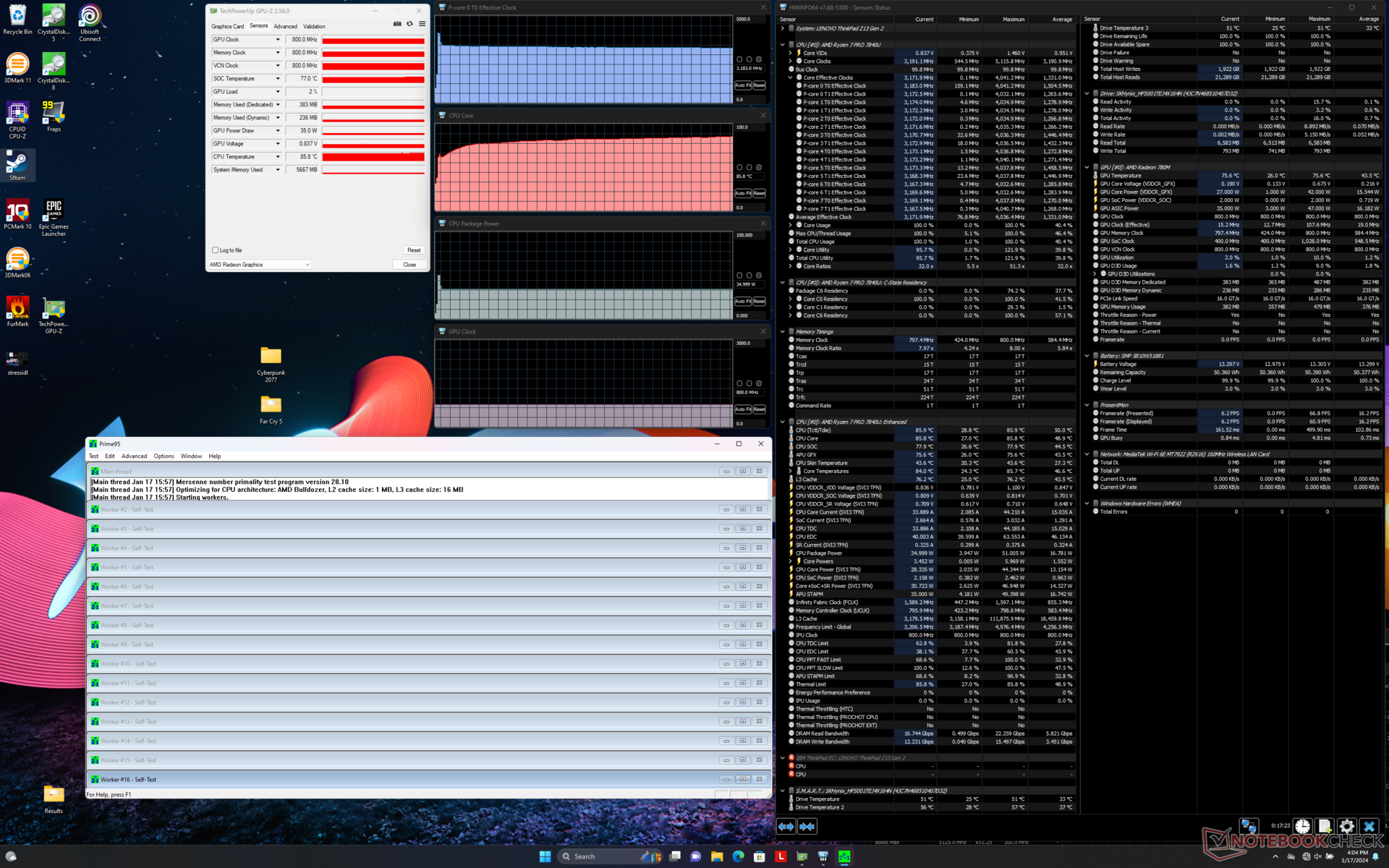This screenshot has height=868, width=1389.
Task: Click HWiNFO blue X close sensors icon
Action: click(1369, 826)
